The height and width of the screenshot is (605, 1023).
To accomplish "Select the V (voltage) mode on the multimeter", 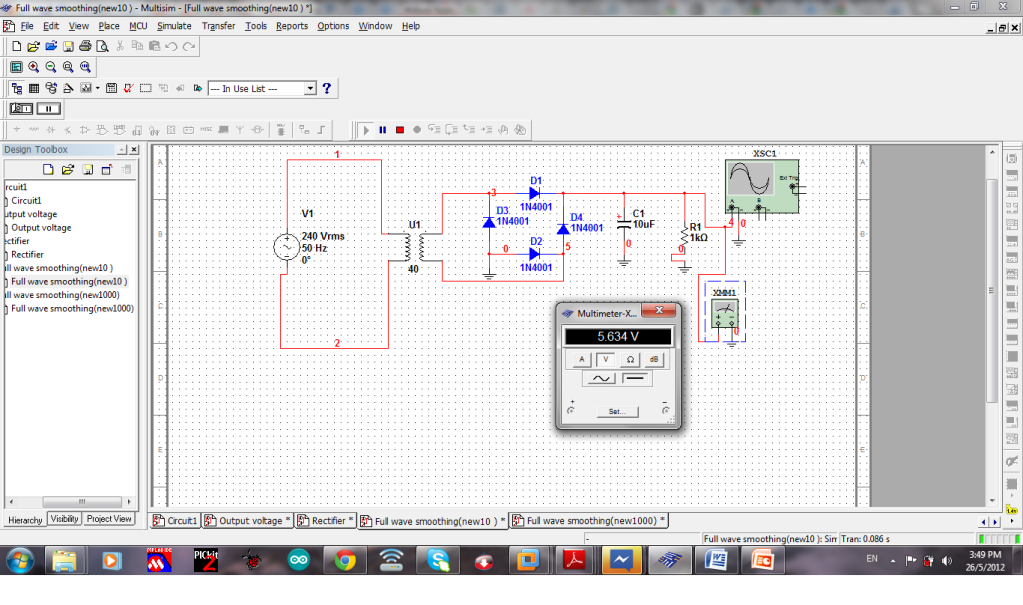I will tap(605, 360).
